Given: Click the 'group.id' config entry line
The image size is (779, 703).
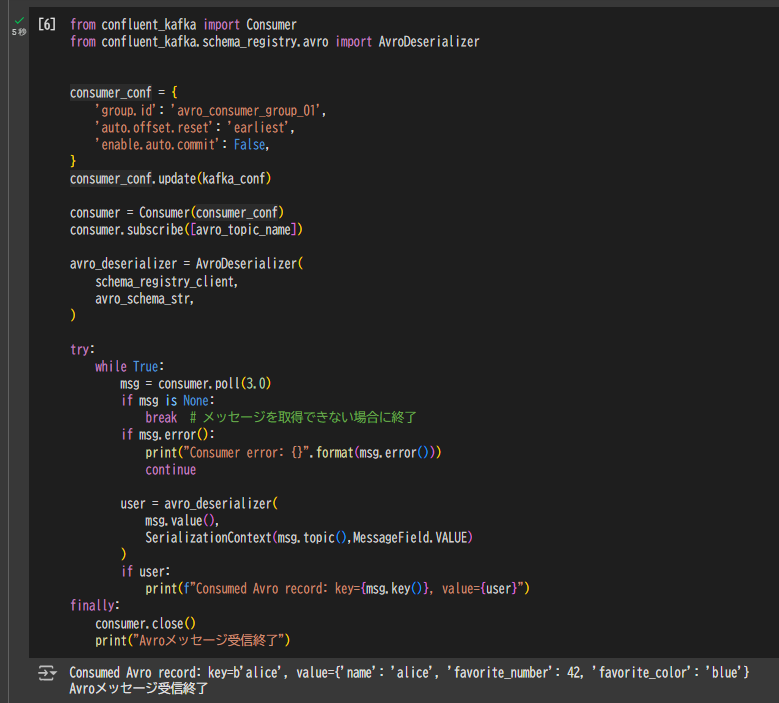Looking at the screenshot, I should [211, 110].
